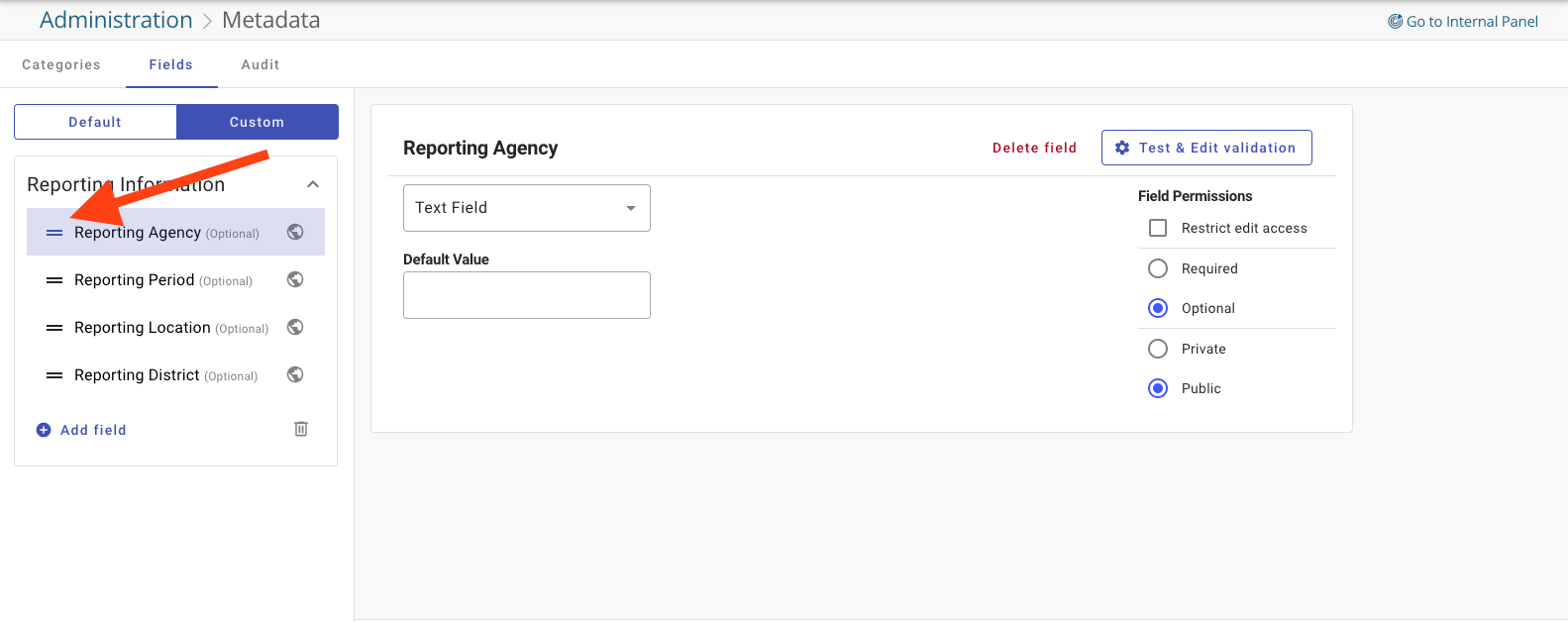The height and width of the screenshot is (622, 1568).
Task: Click the Delete field button
Action: tap(1034, 148)
